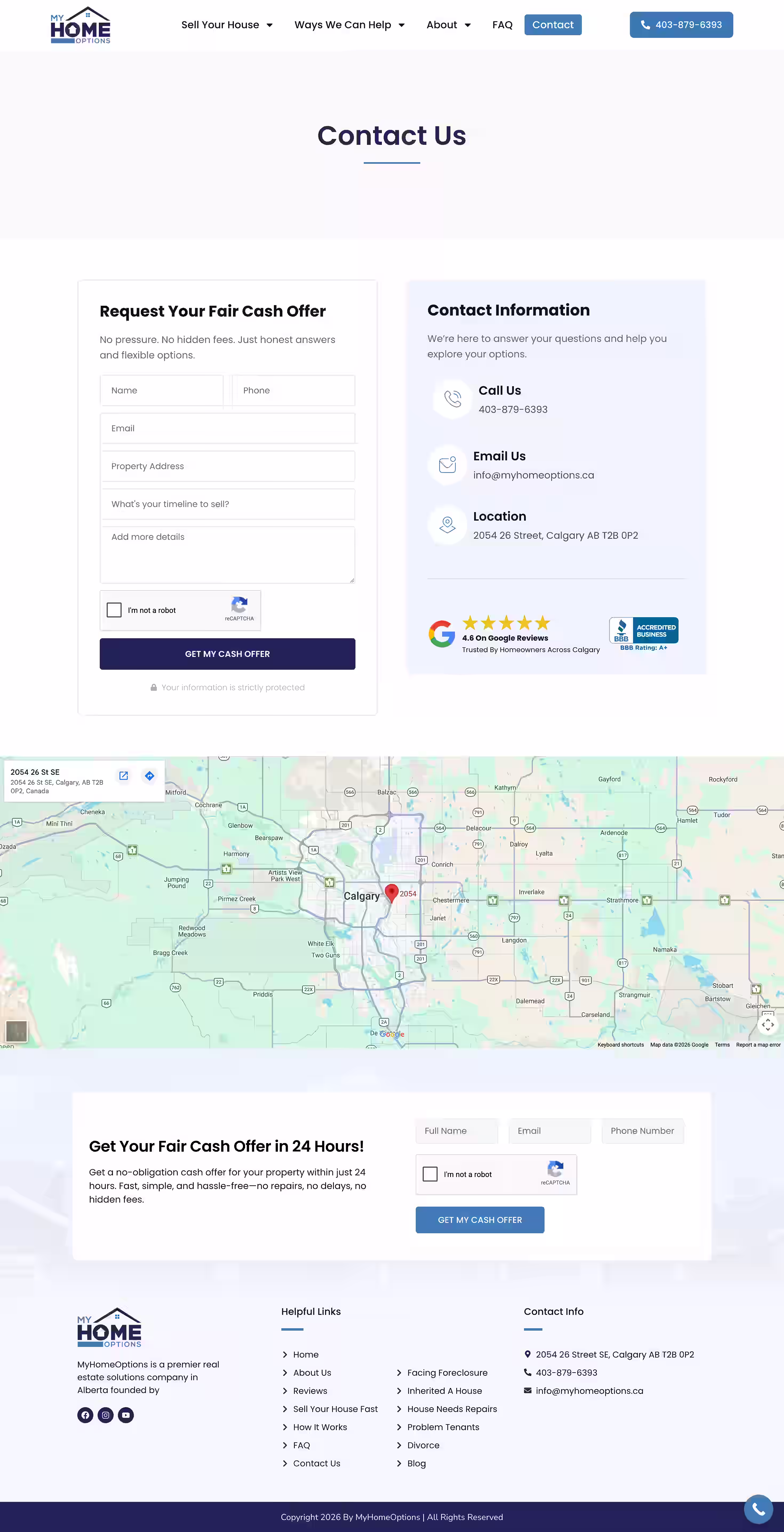Open the FAQ page from nav
The width and height of the screenshot is (784, 1532).
(502, 25)
